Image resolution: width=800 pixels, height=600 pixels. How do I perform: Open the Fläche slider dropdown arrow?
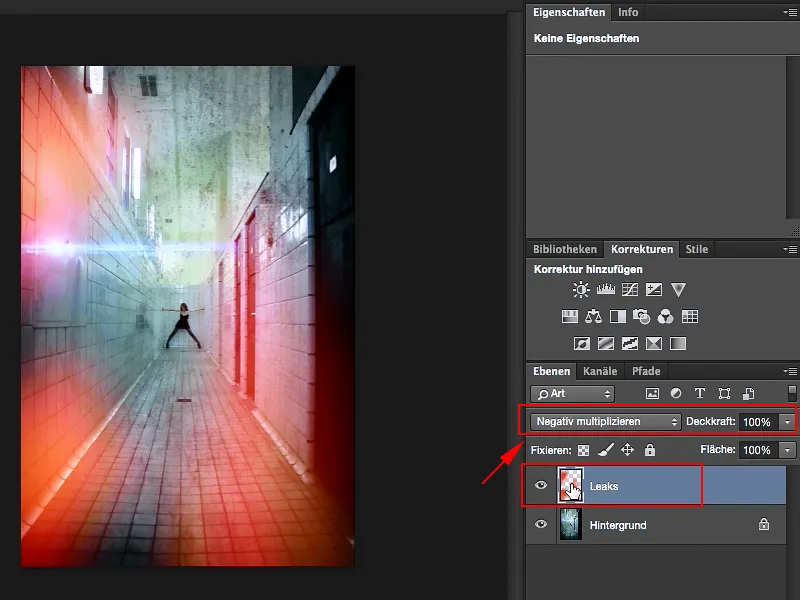click(x=787, y=450)
